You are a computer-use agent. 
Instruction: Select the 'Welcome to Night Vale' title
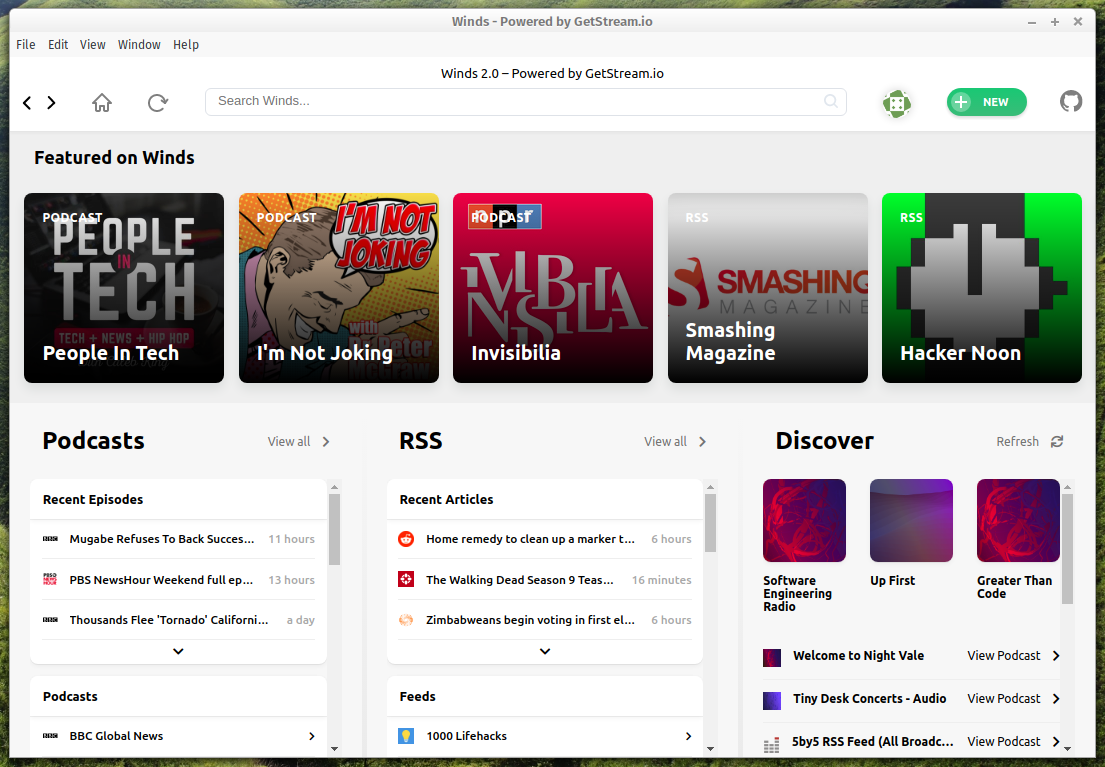point(858,656)
